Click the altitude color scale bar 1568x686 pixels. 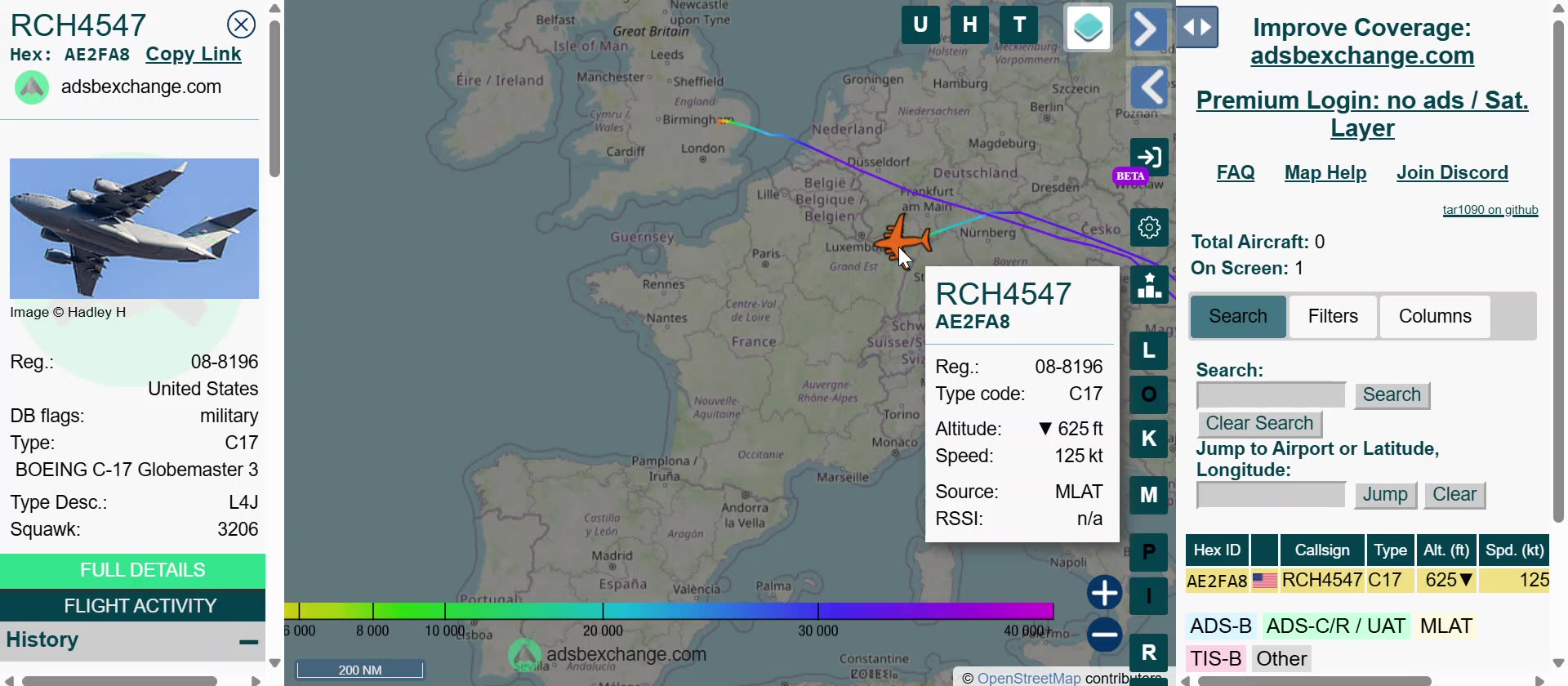pos(668,611)
